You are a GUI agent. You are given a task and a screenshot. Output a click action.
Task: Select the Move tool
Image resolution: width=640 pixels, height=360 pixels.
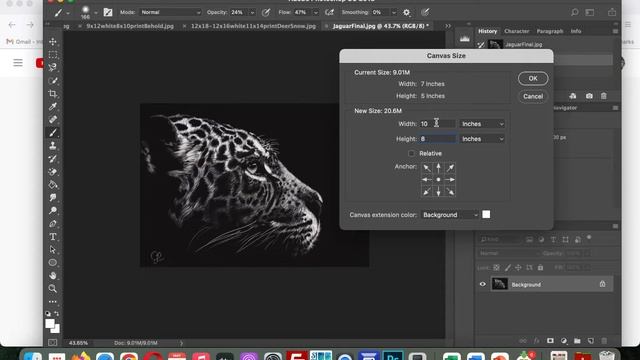(x=53, y=42)
